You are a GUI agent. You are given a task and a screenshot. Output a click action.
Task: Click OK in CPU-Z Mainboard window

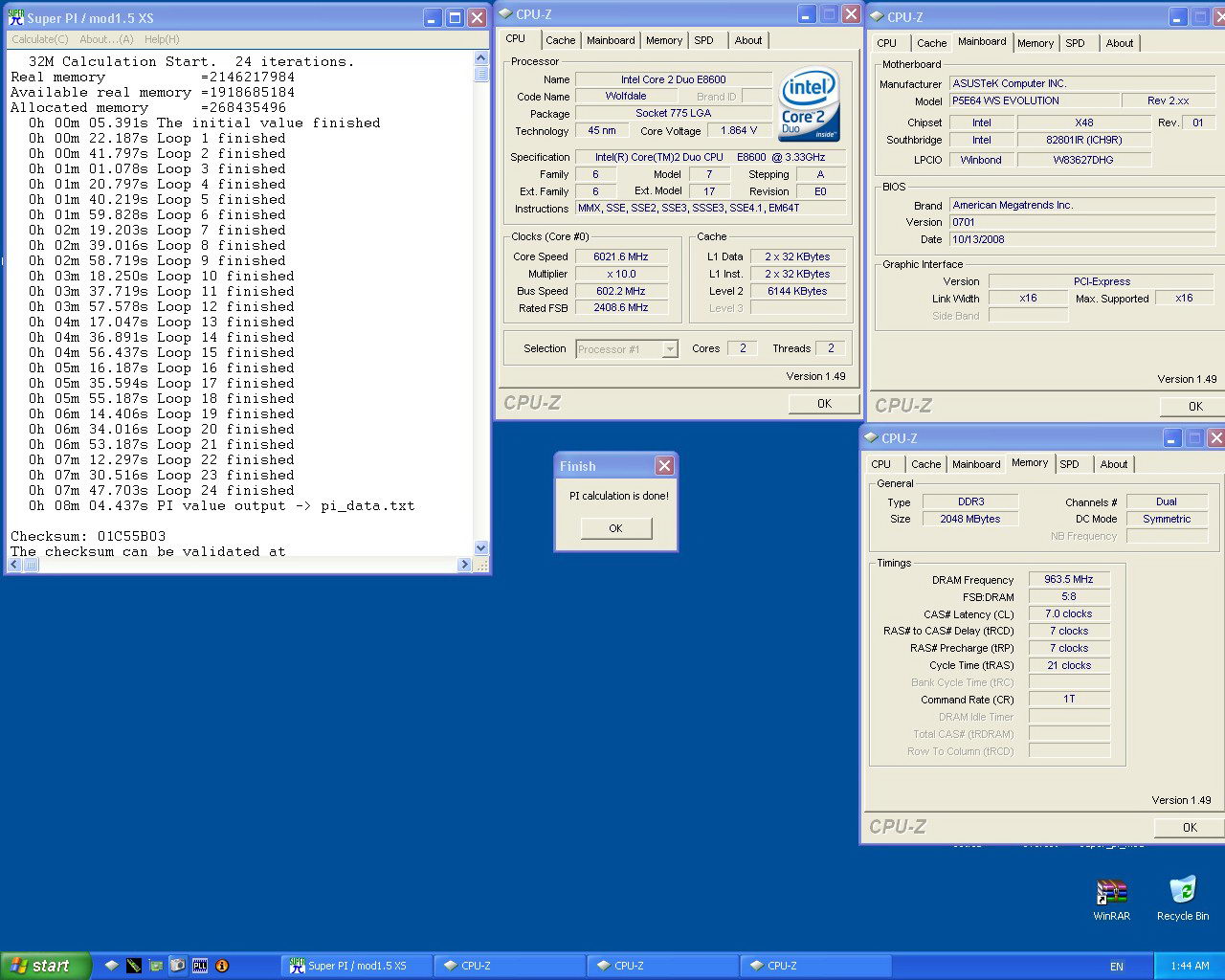(1194, 407)
